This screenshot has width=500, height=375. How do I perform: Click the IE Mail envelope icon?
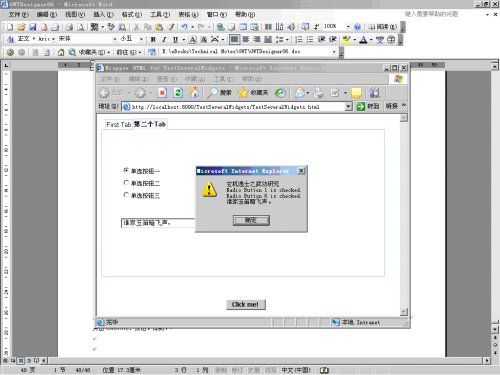(x=300, y=93)
